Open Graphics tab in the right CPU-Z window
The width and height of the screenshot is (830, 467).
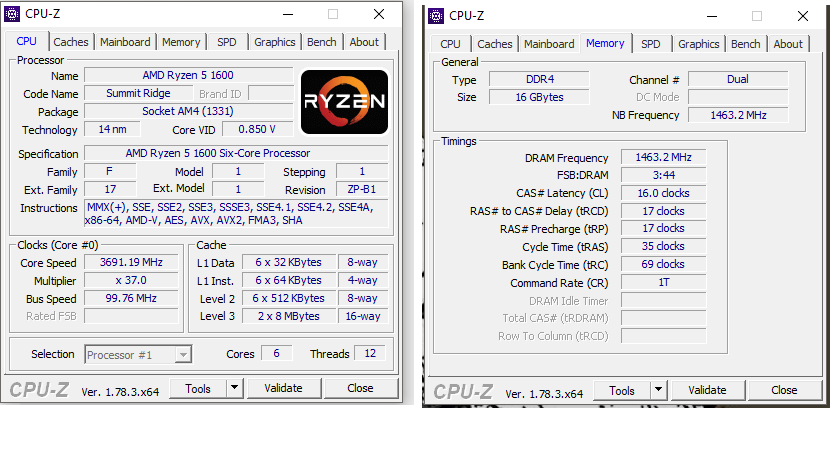(x=699, y=44)
